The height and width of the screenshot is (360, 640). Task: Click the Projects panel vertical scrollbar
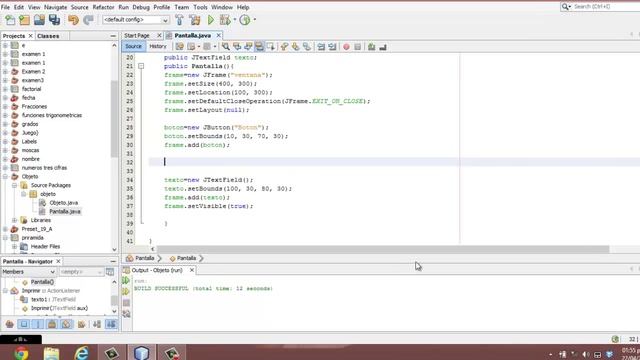(114, 118)
